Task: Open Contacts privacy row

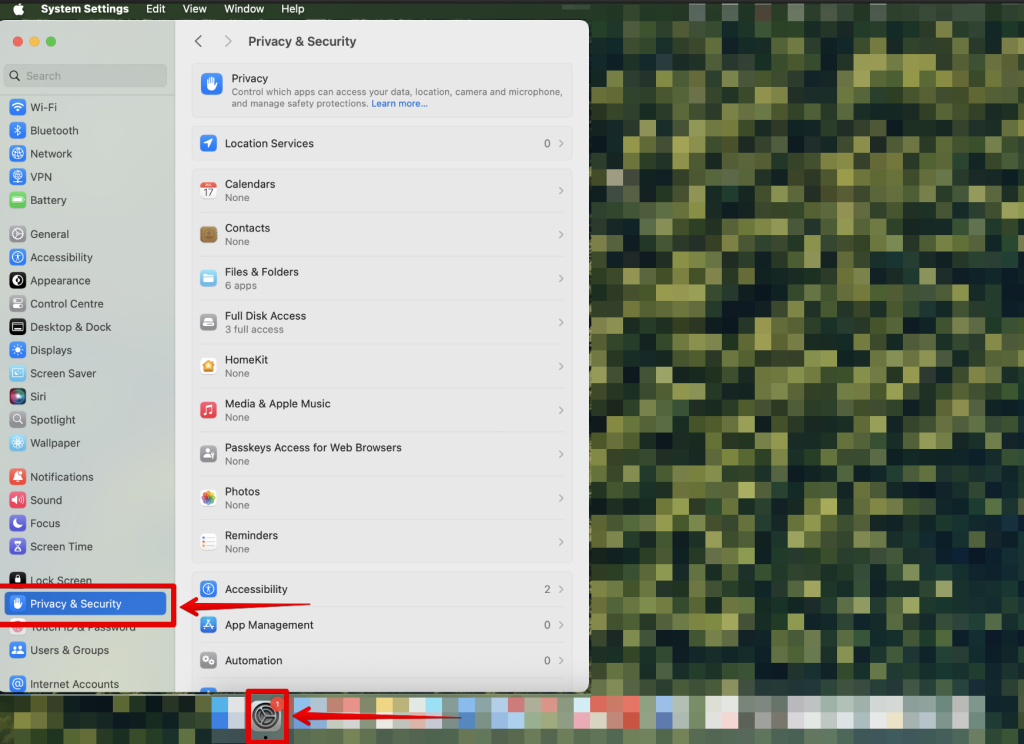Action: [x=382, y=235]
